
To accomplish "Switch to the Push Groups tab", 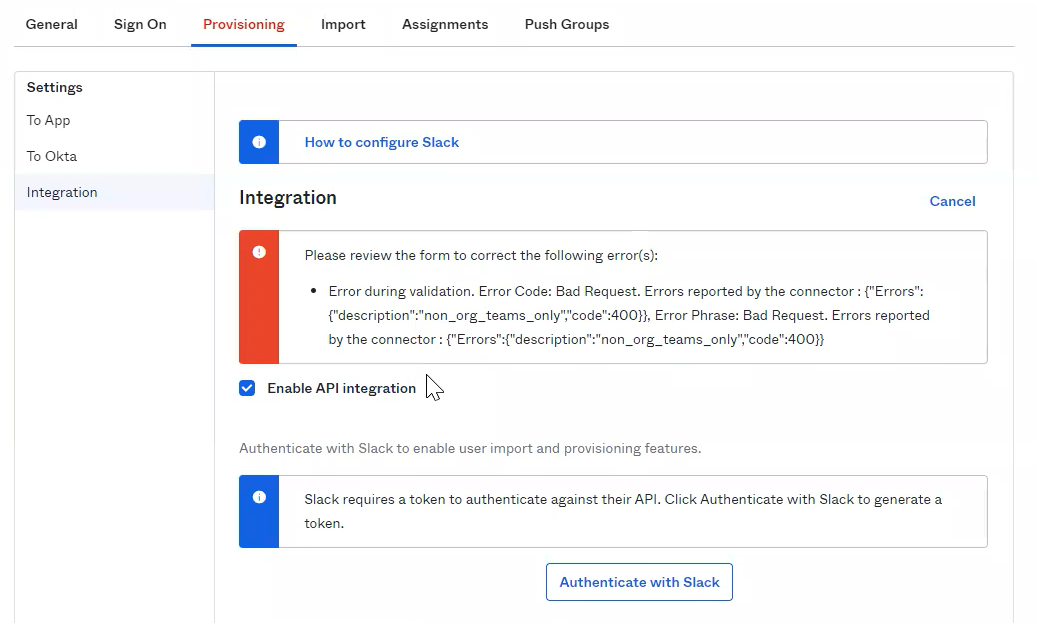I will (x=567, y=24).
